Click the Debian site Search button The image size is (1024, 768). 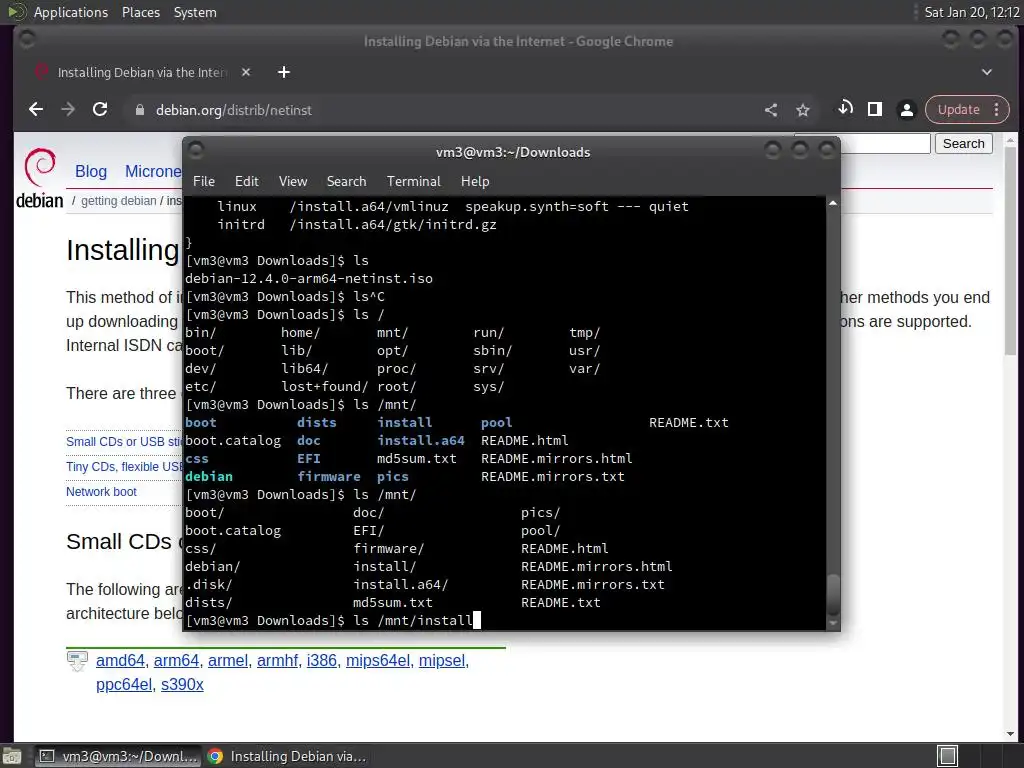(x=963, y=144)
